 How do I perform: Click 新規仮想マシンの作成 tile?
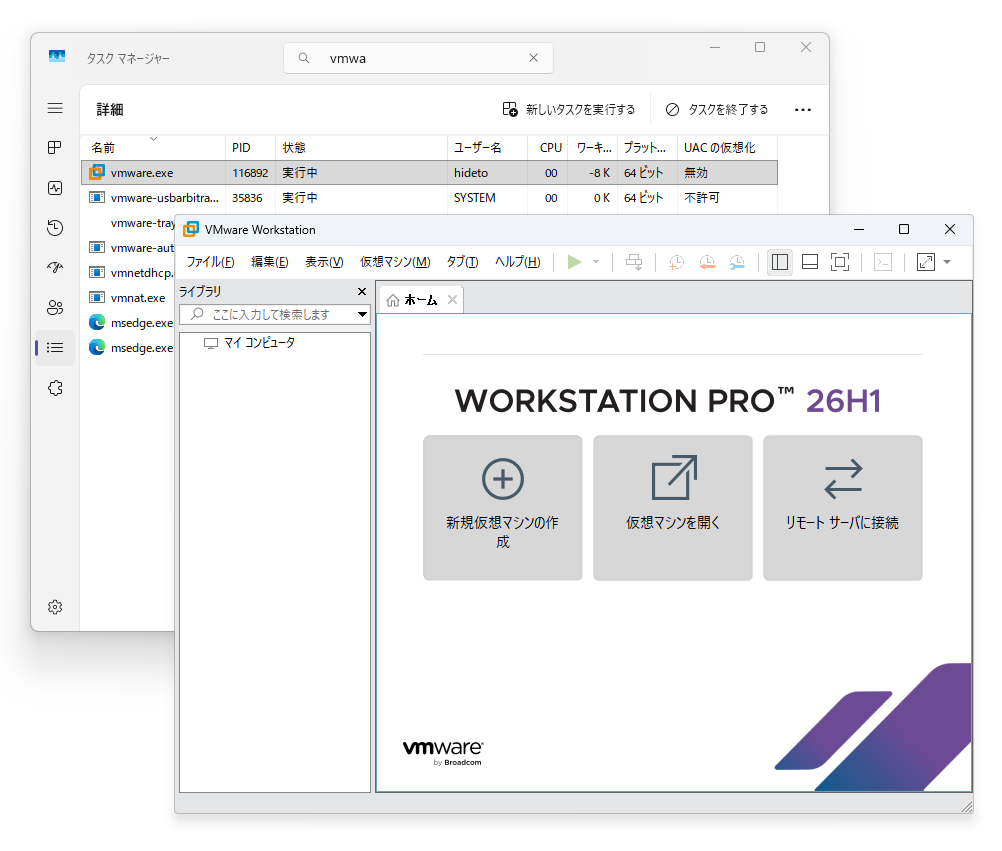pos(502,508)
